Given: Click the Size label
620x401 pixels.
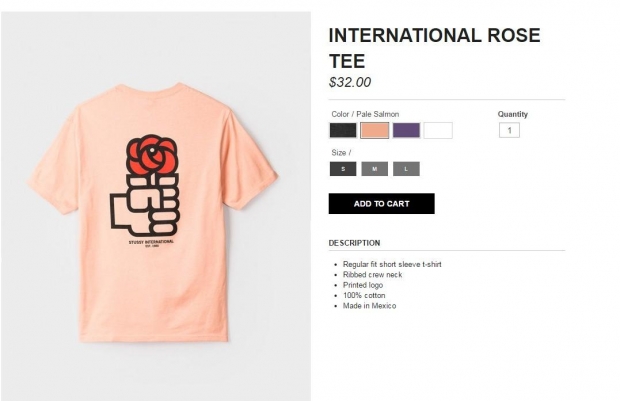Looking at the screenshot, I should point(340,152).
